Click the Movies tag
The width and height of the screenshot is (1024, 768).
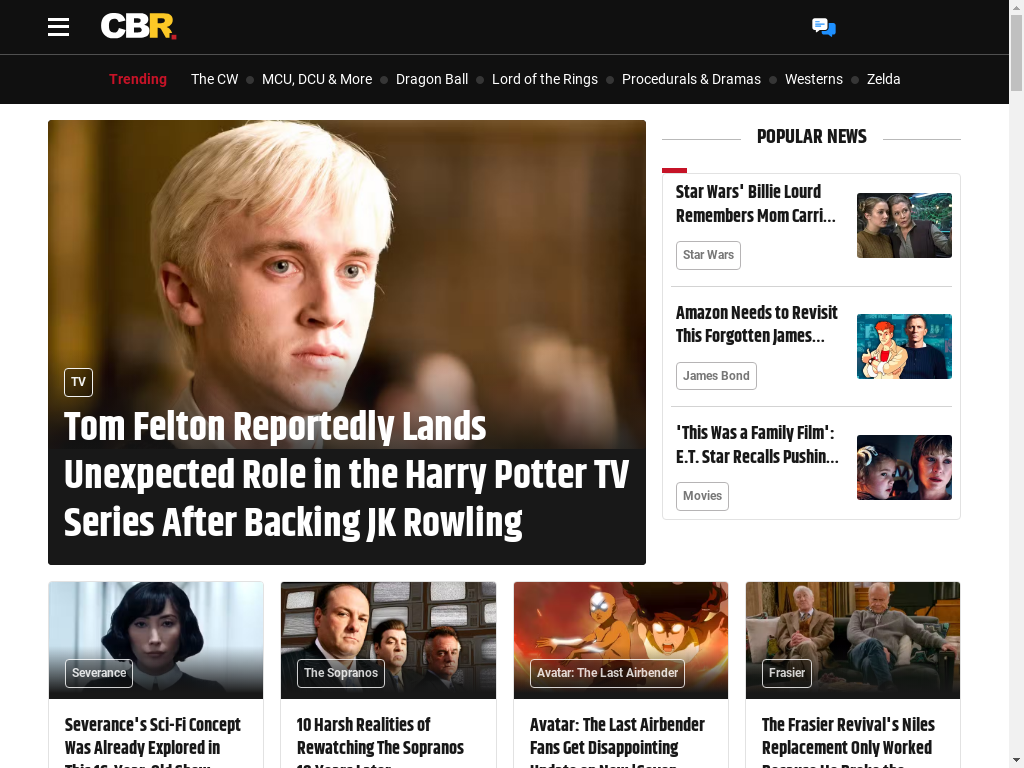pos(702,496)
